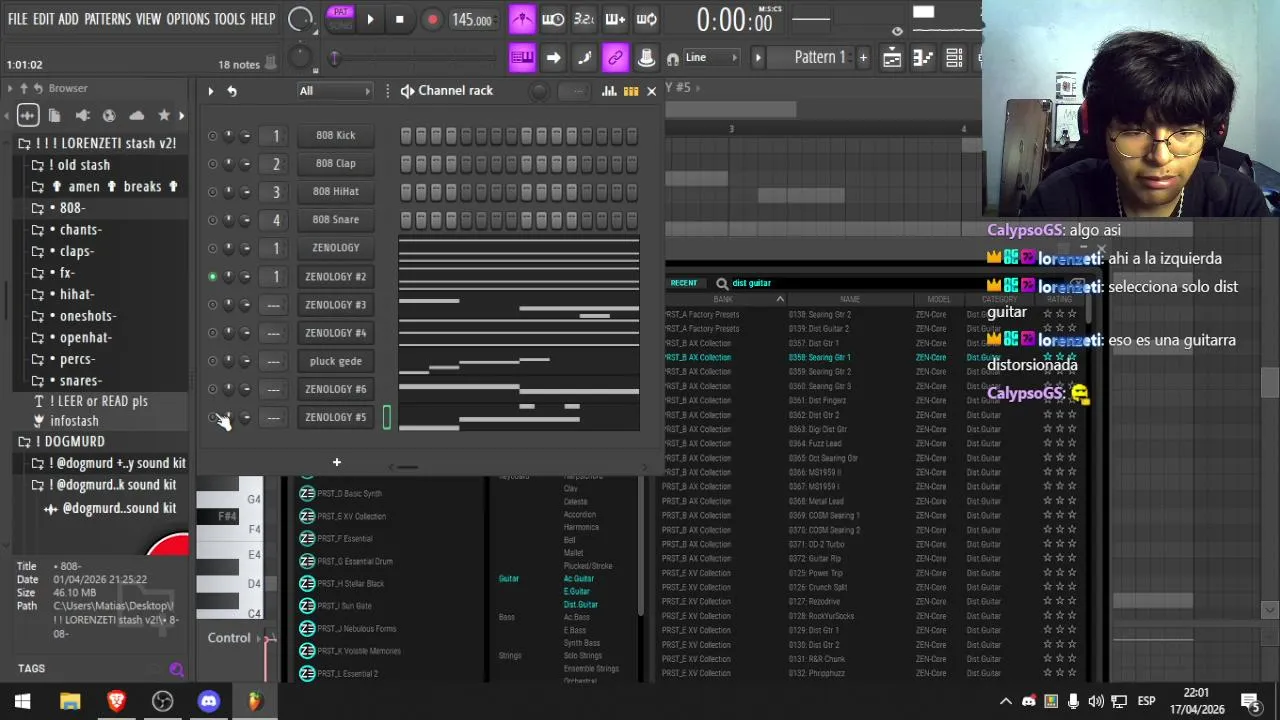Screen dimensions: 1280x720
Task: Switch Channel rack to graph editor bars icon
Action: pyautogui.click(x=609, y=91)
